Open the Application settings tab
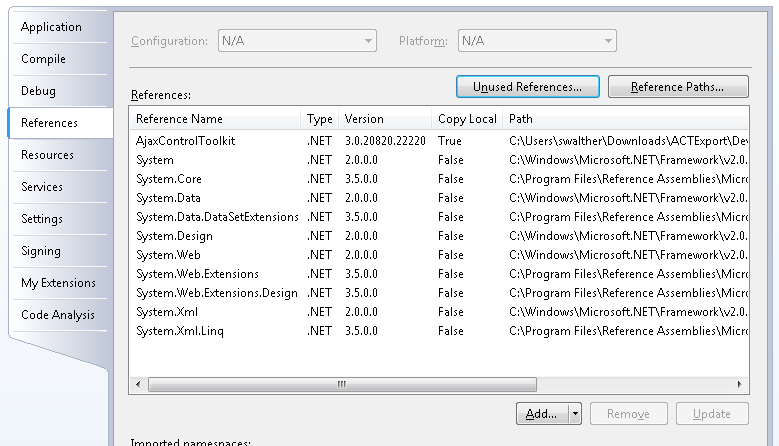Screen dimensions: 779x446 [52, 27]
